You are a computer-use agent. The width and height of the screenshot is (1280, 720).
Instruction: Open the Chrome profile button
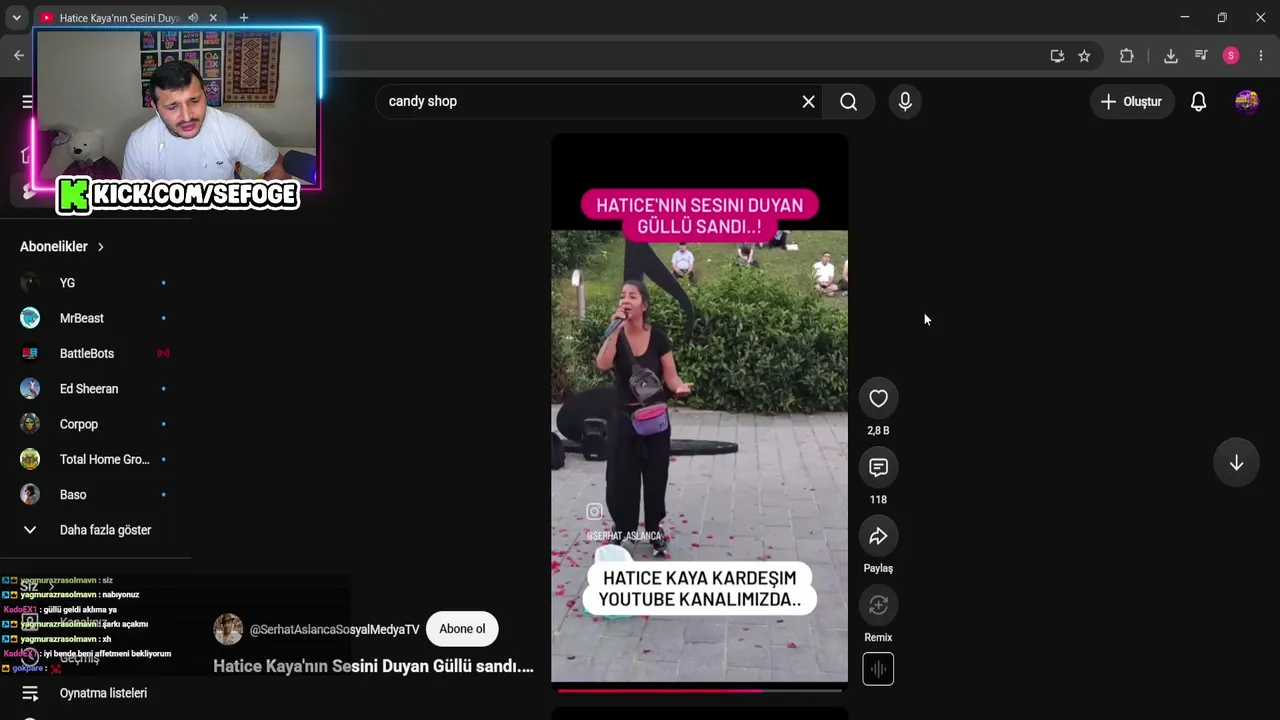tap(1231, 56)
